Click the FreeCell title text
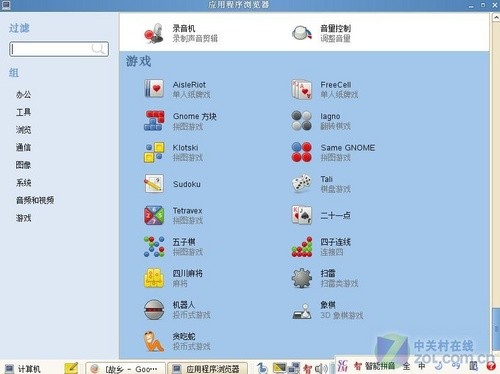The image size is (500, 374). click(336, 85)
